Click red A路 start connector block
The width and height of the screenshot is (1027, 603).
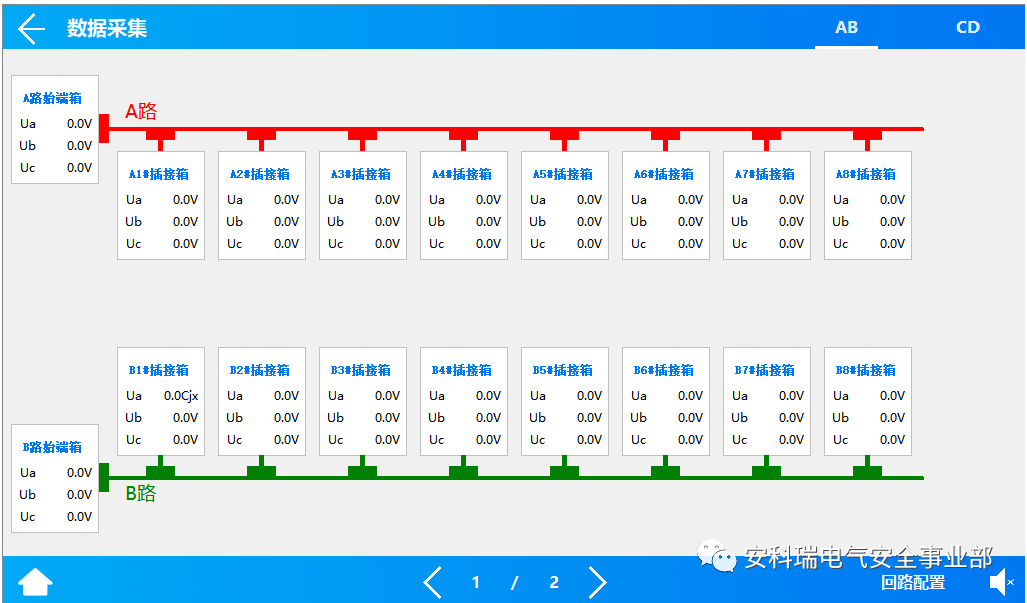click(x=103, y=128)
